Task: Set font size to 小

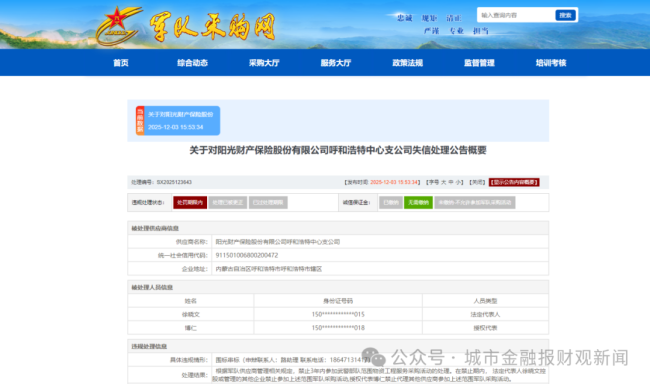Action: (458, 182)
